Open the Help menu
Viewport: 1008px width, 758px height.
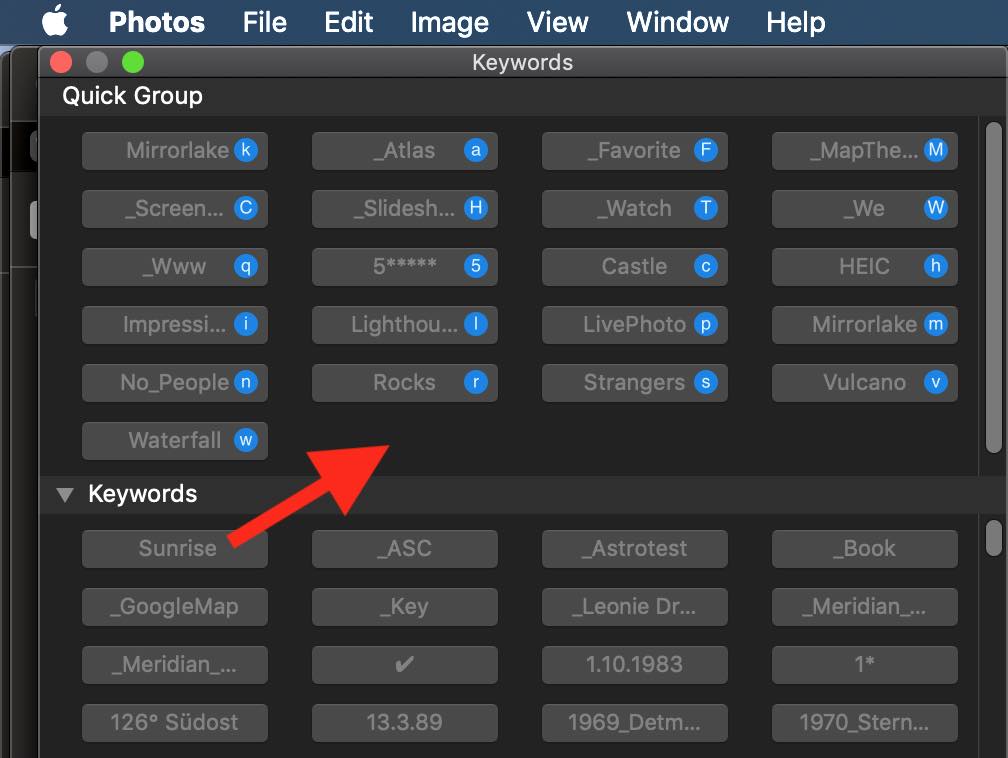(x=795, y=22)
